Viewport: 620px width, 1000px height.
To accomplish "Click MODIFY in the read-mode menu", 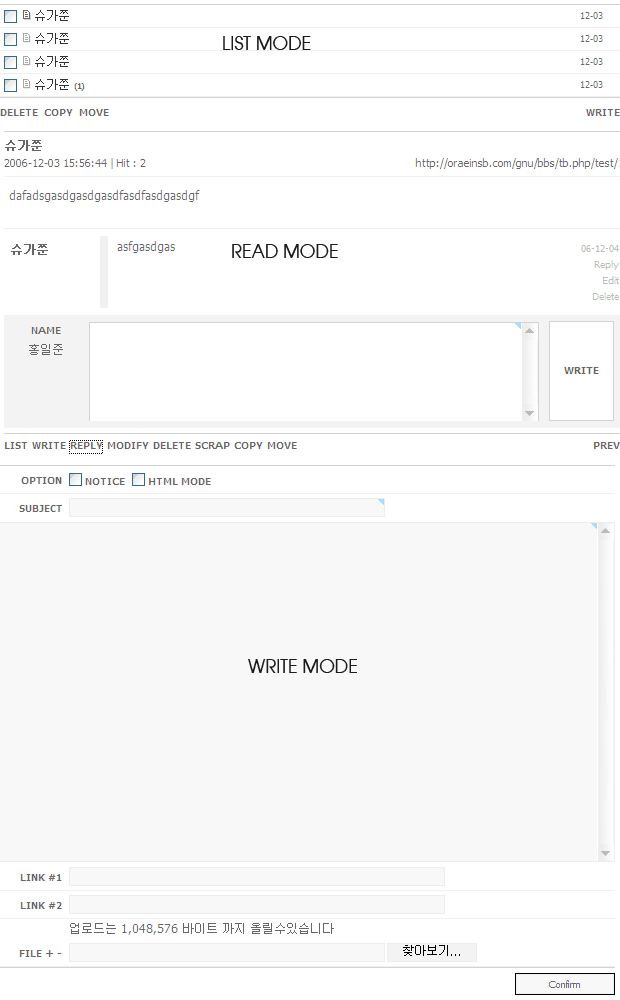I will [128, 446].
